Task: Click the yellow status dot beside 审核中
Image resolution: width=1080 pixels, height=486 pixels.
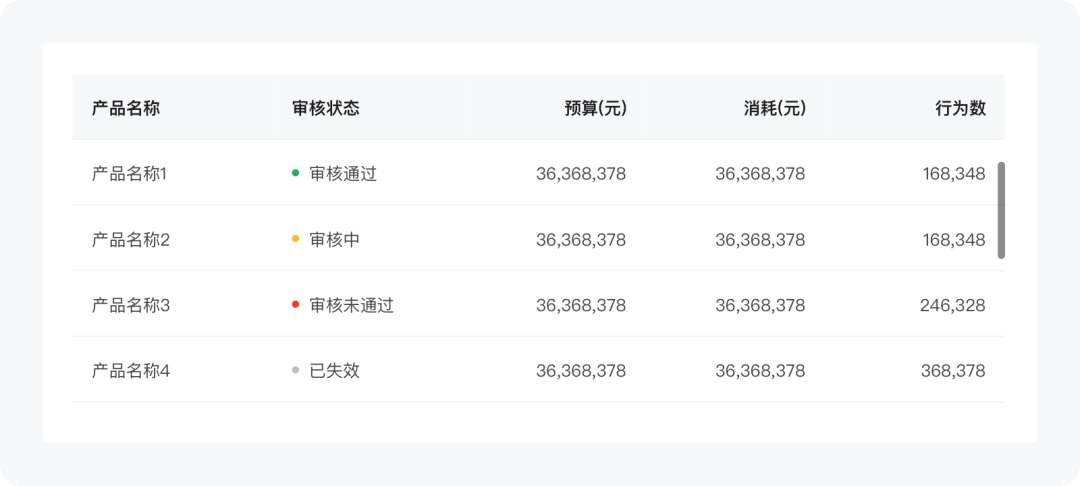Action: coord(295,239)
